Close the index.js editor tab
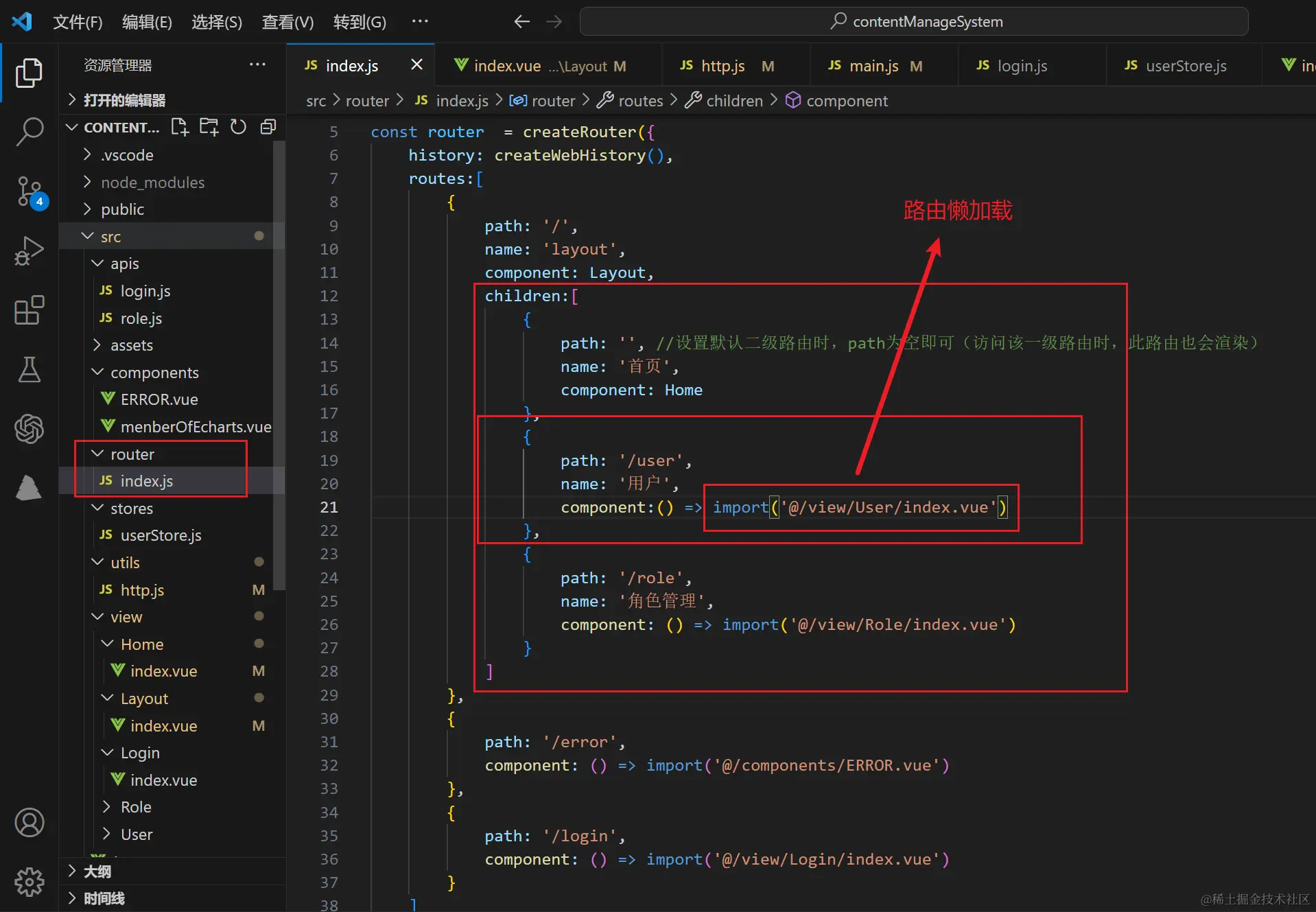 click(416, 65)
